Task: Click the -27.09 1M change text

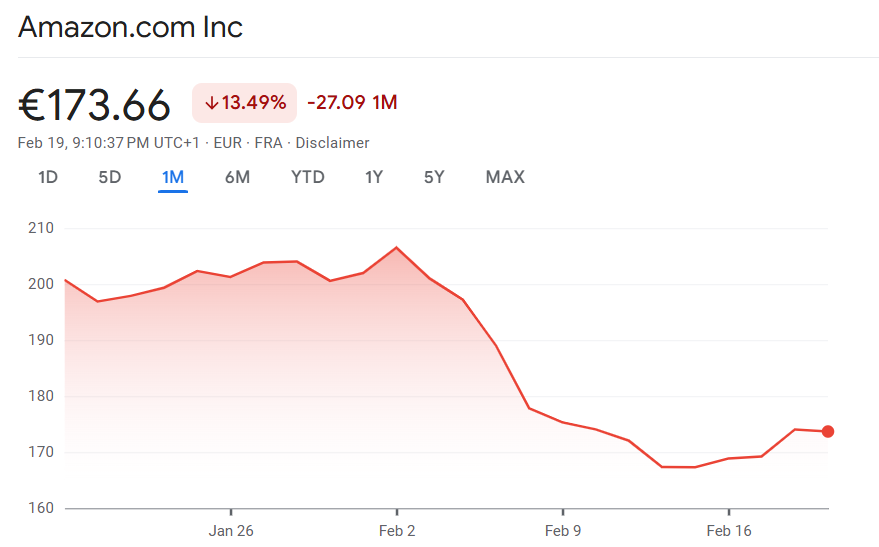Action: [x=352, y=103]
